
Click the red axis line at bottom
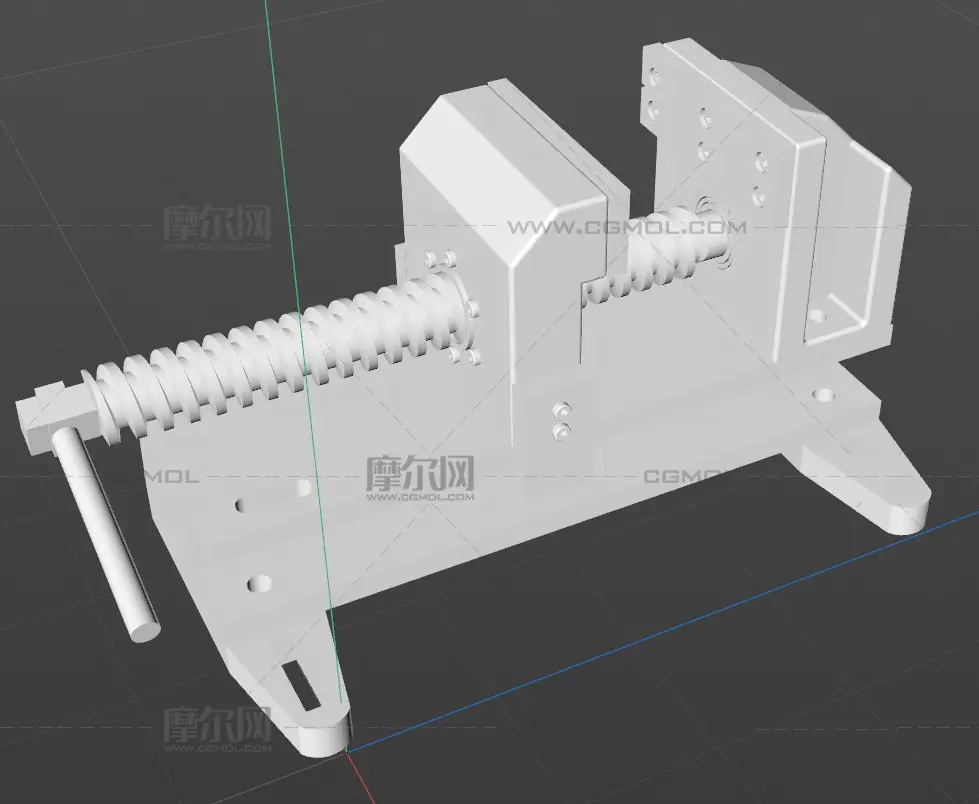click(x=361, y=778)
